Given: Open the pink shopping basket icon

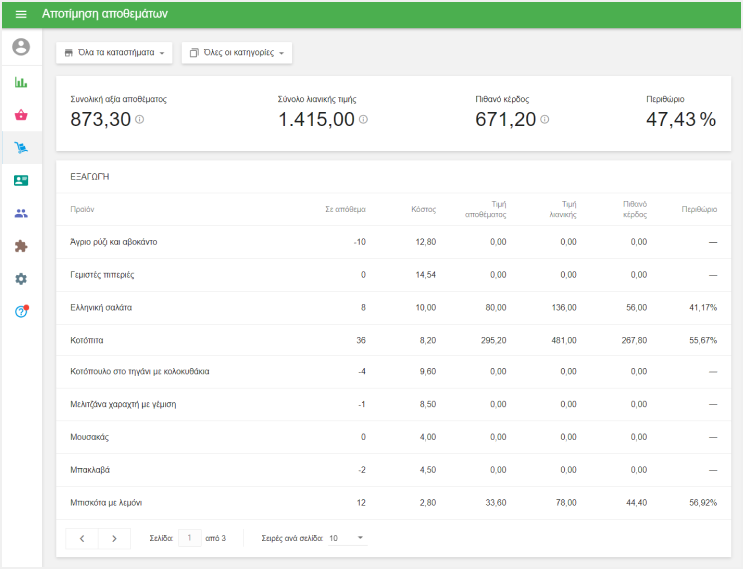Looking at the screenshot, I should (21, 115).
